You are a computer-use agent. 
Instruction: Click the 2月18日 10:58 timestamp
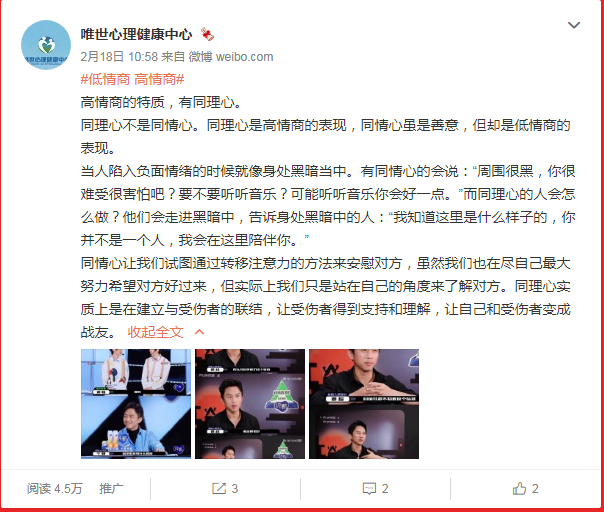coord(119,57)
